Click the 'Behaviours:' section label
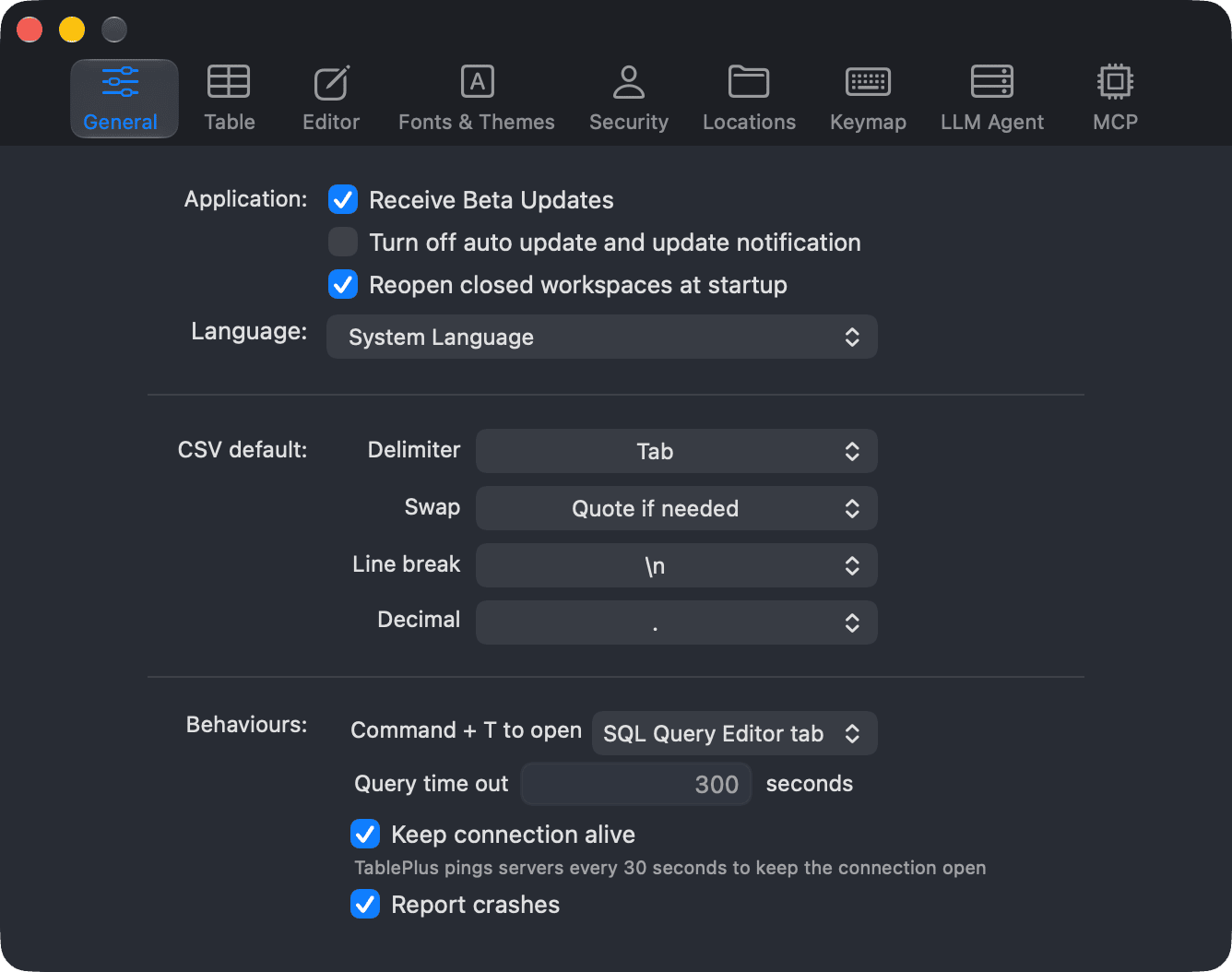This screenshot has width=1232, height=972. pos(247,725)
